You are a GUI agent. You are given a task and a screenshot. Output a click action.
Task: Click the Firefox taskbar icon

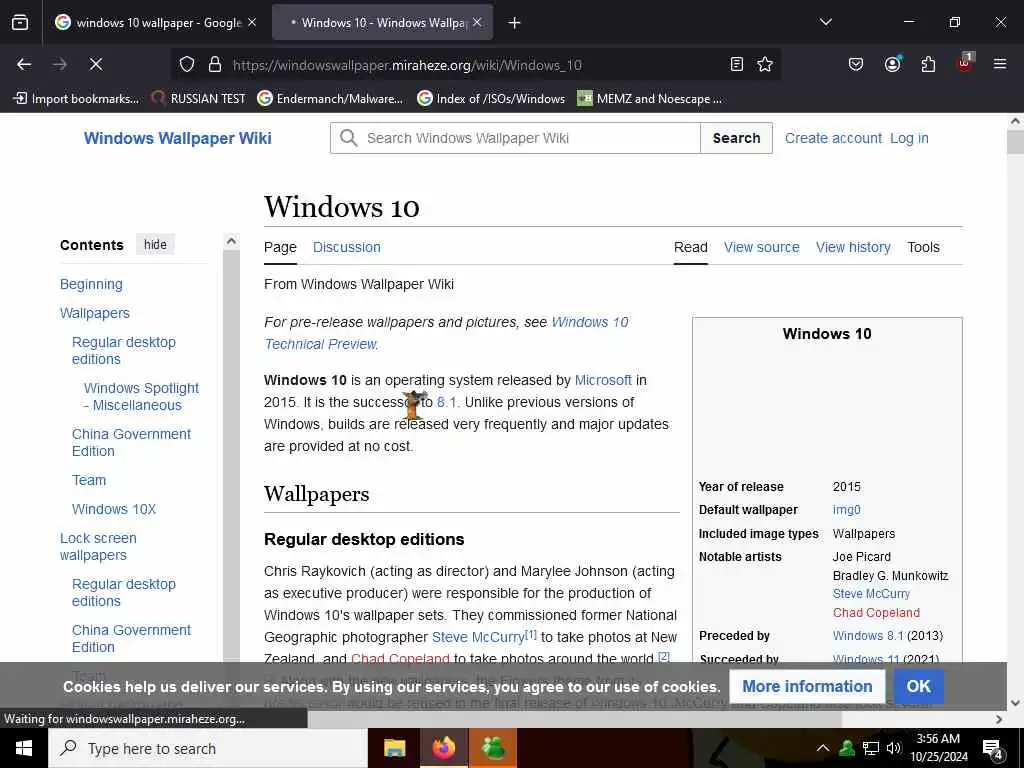(x=443, y=748)
